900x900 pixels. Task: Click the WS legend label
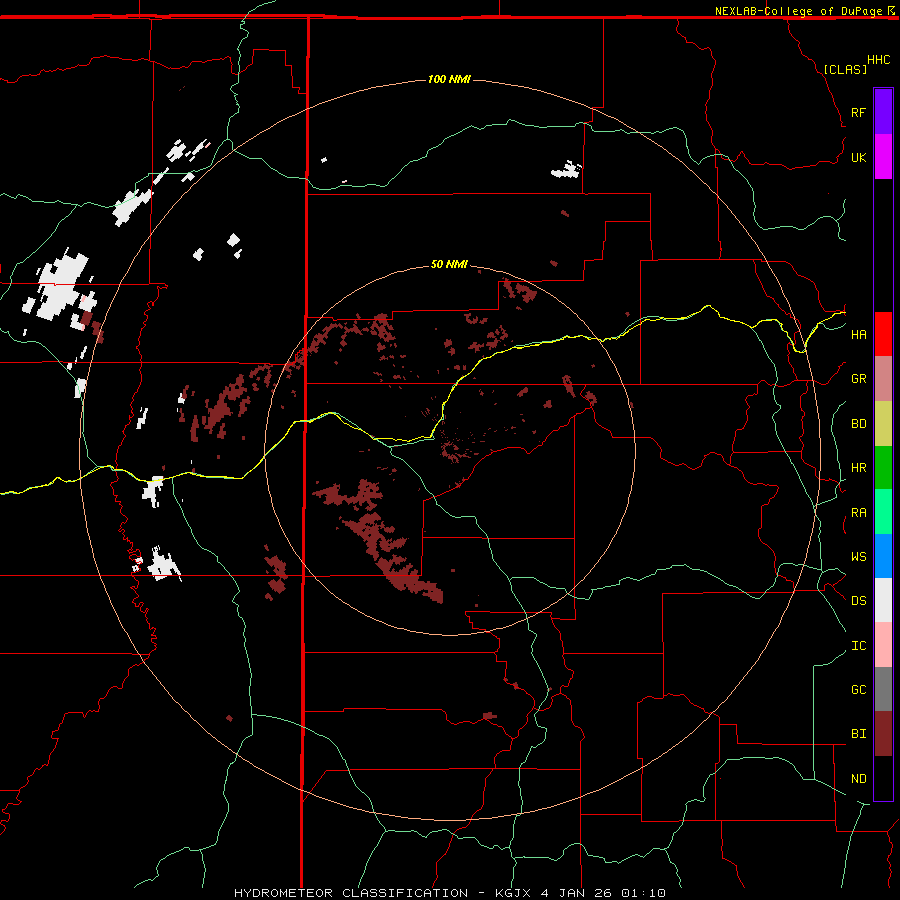[858, 557]
